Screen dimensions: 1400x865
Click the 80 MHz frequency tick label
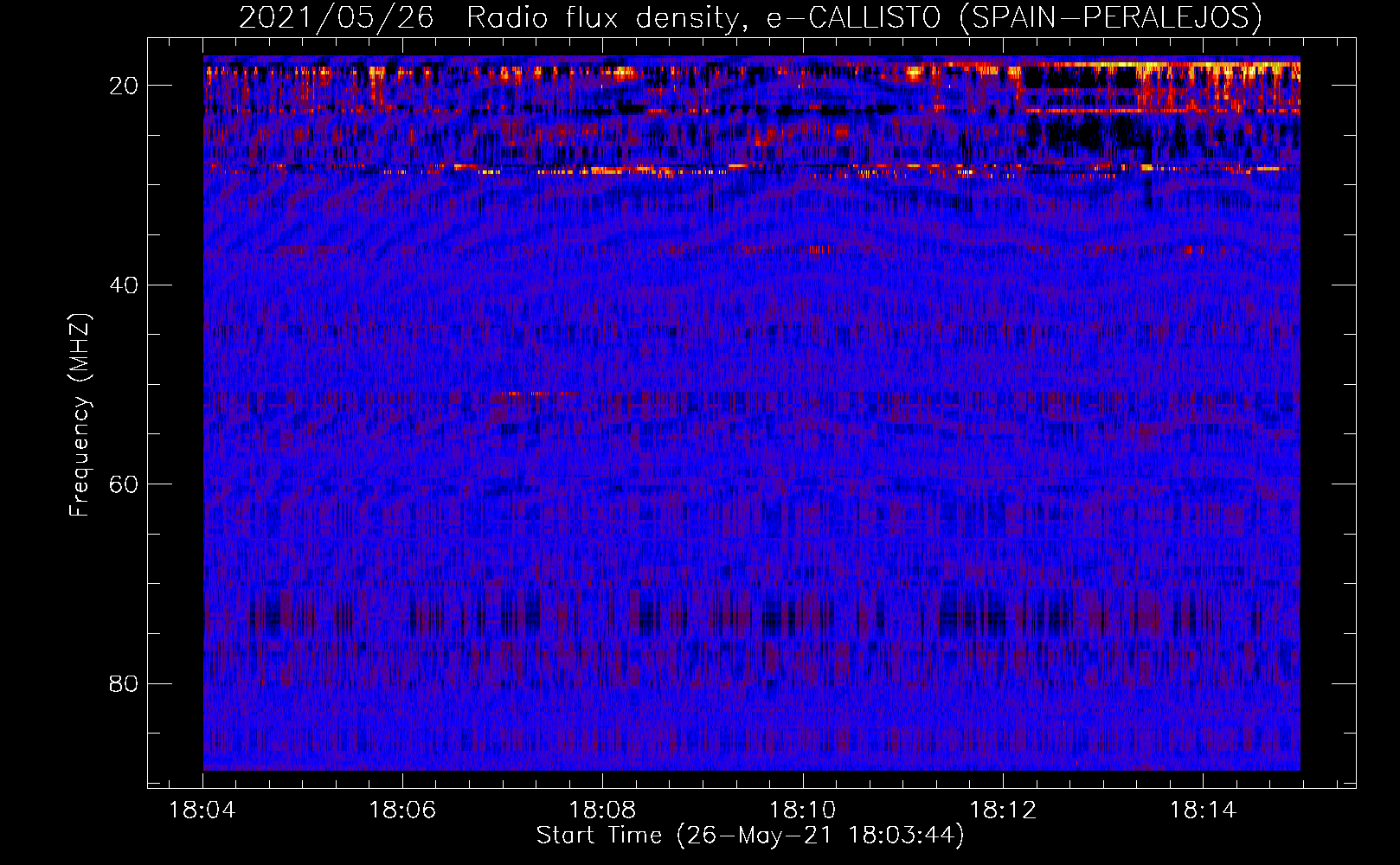124,683
